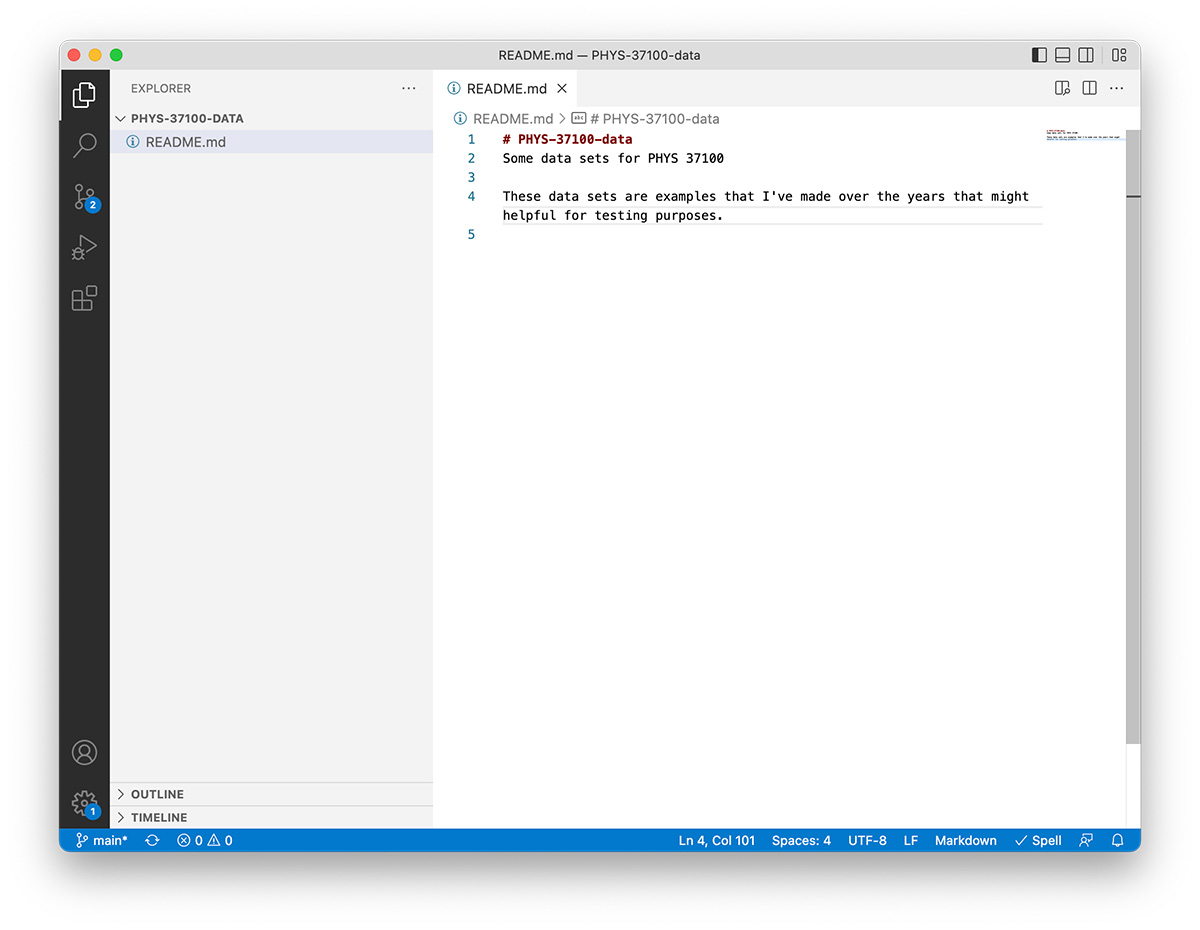The width and height of the screenshot is (1200, 930).
Task: Open notifications bell
Action: [x=1118, y=840]
